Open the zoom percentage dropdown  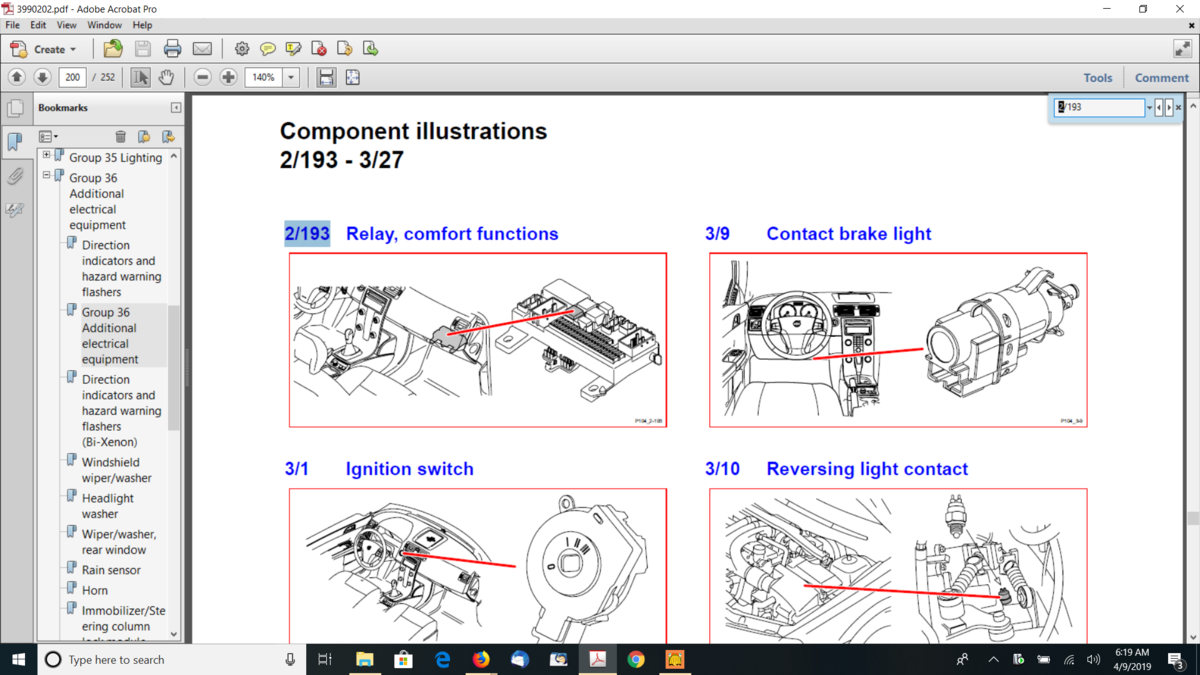tap(291, 77)
